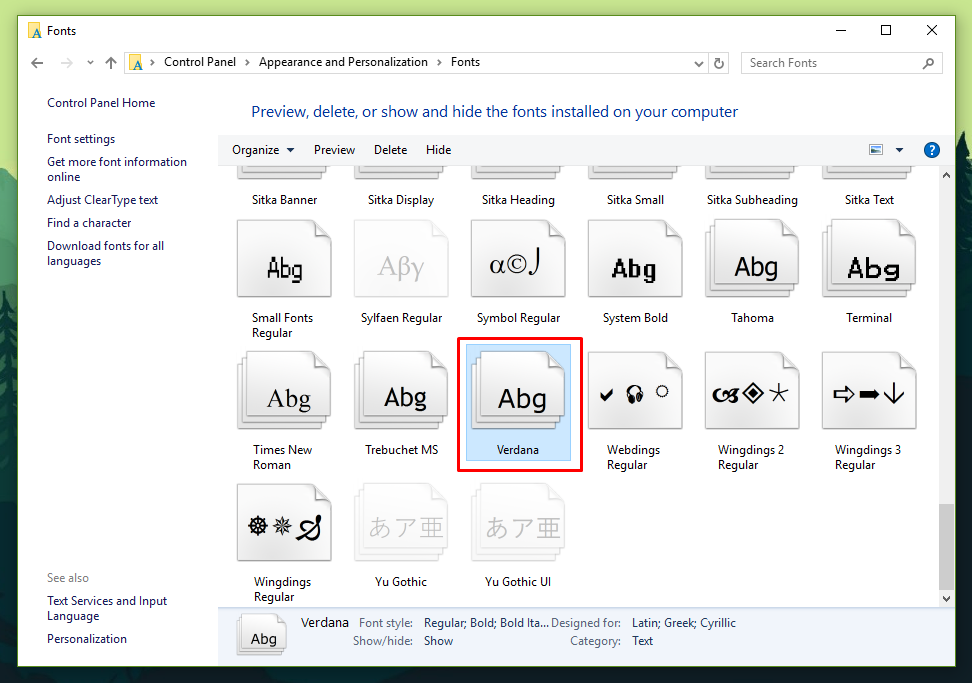Screen dimensions: 972x683
Task: Open Control Panel Home link
Action: coord(101,103)
